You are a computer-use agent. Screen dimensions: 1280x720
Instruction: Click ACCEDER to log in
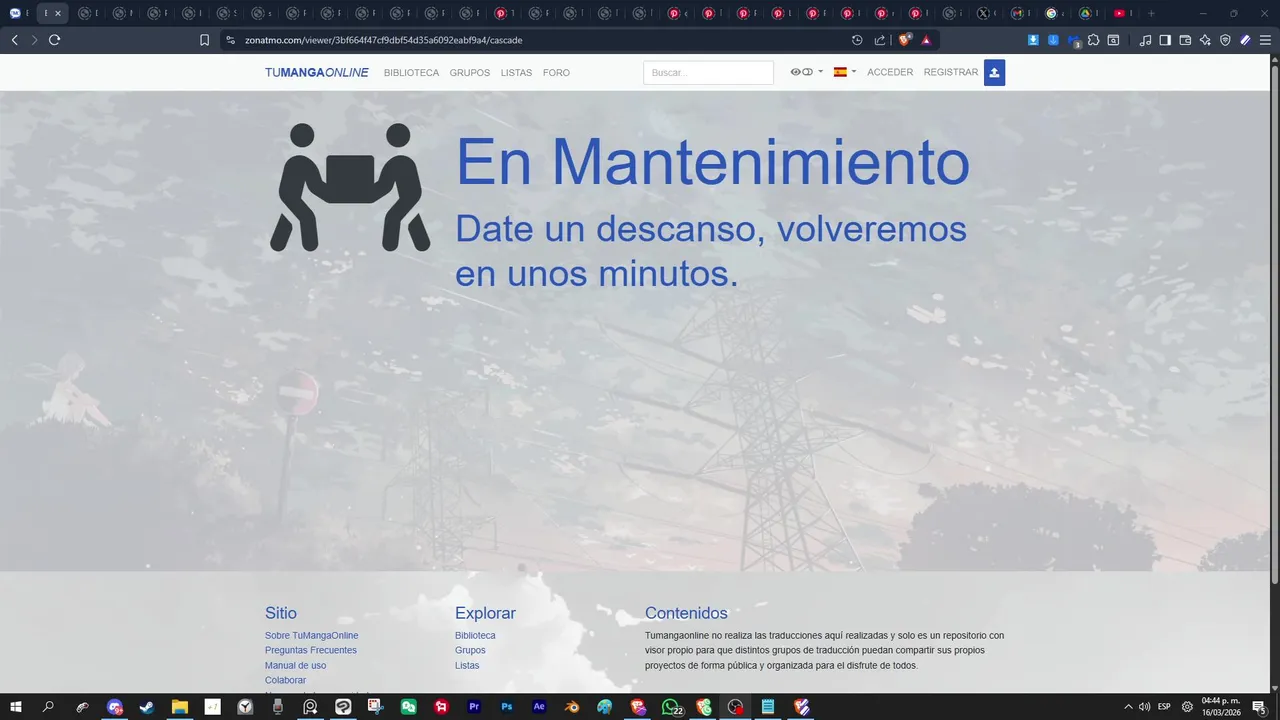coord(890,72)
